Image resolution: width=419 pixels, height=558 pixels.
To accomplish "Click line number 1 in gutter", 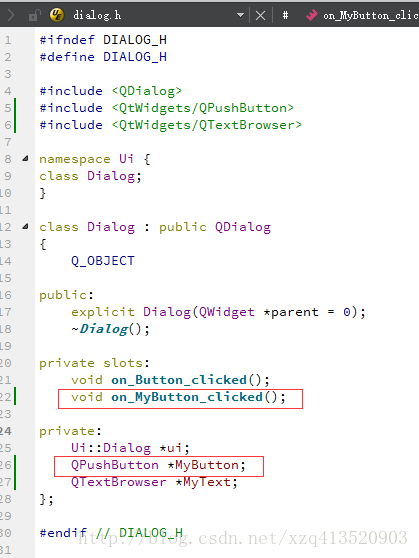I will pos(8,40).
